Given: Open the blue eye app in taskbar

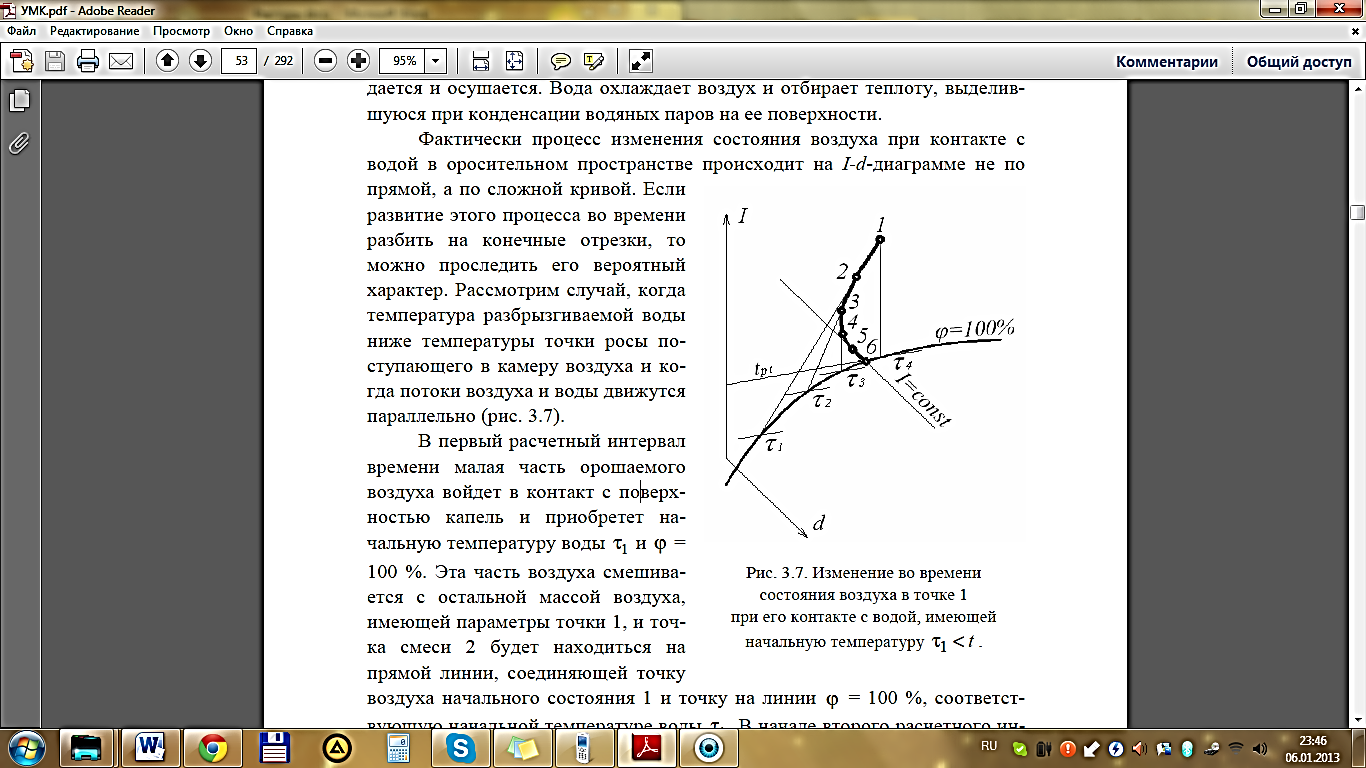Looking at the screenshot, I should [709, 747].
